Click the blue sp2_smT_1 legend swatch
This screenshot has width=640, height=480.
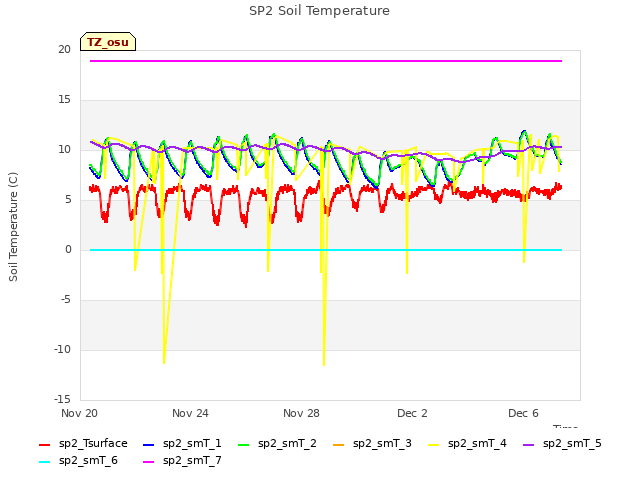149,444
